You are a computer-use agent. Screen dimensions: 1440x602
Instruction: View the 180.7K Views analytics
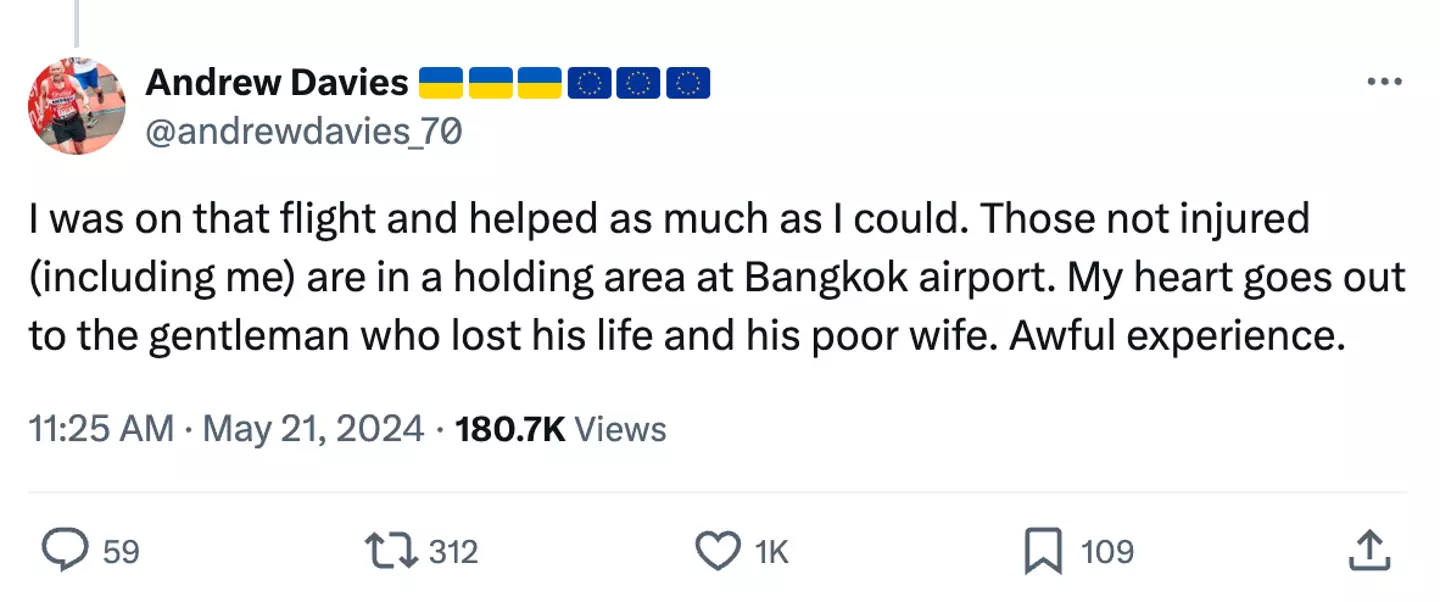(x=560, y=429)
